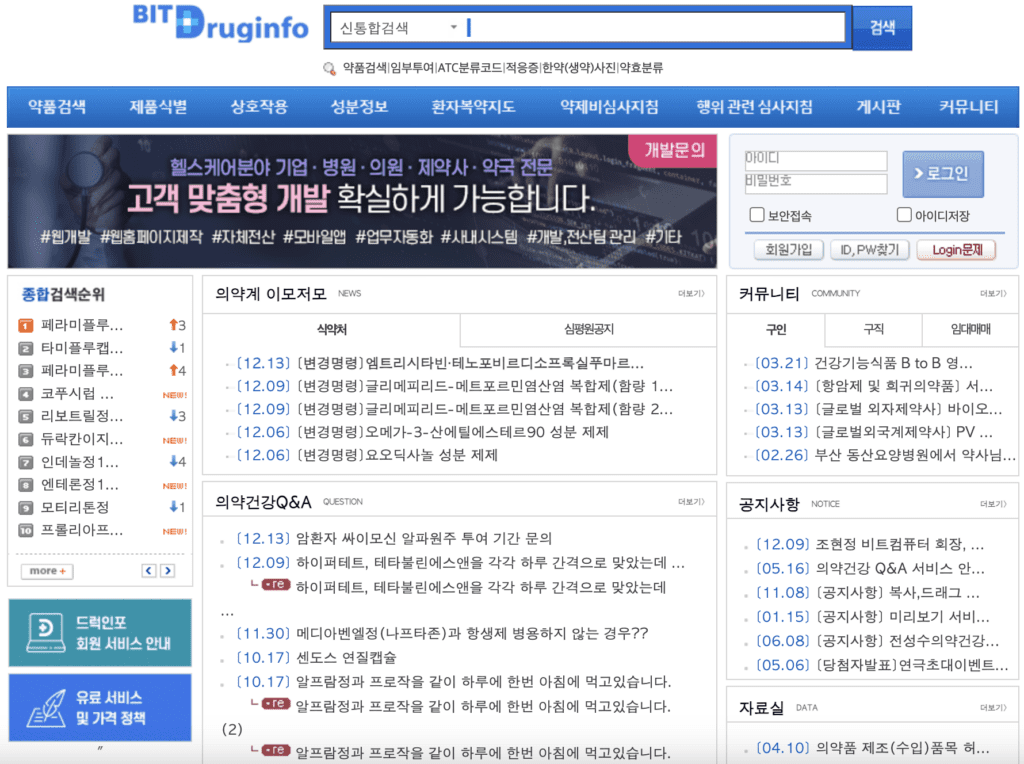Click the NEW badge beside 듀락칸이지
The image size is (1024, 764).
coord(174,441)
